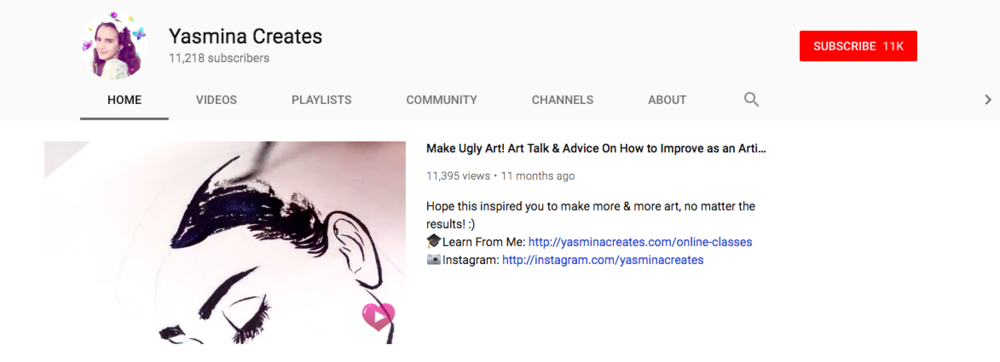Click the Yasmina Creates channel avatar

(114, 47)
